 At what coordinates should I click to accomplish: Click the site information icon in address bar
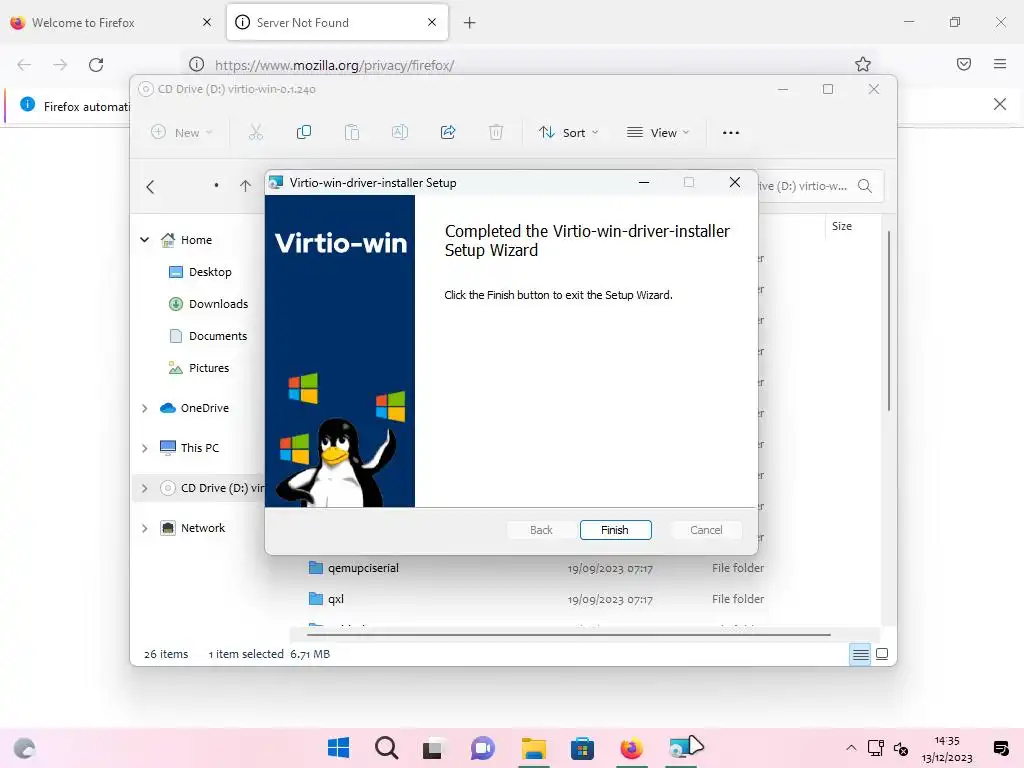(196, 64)
